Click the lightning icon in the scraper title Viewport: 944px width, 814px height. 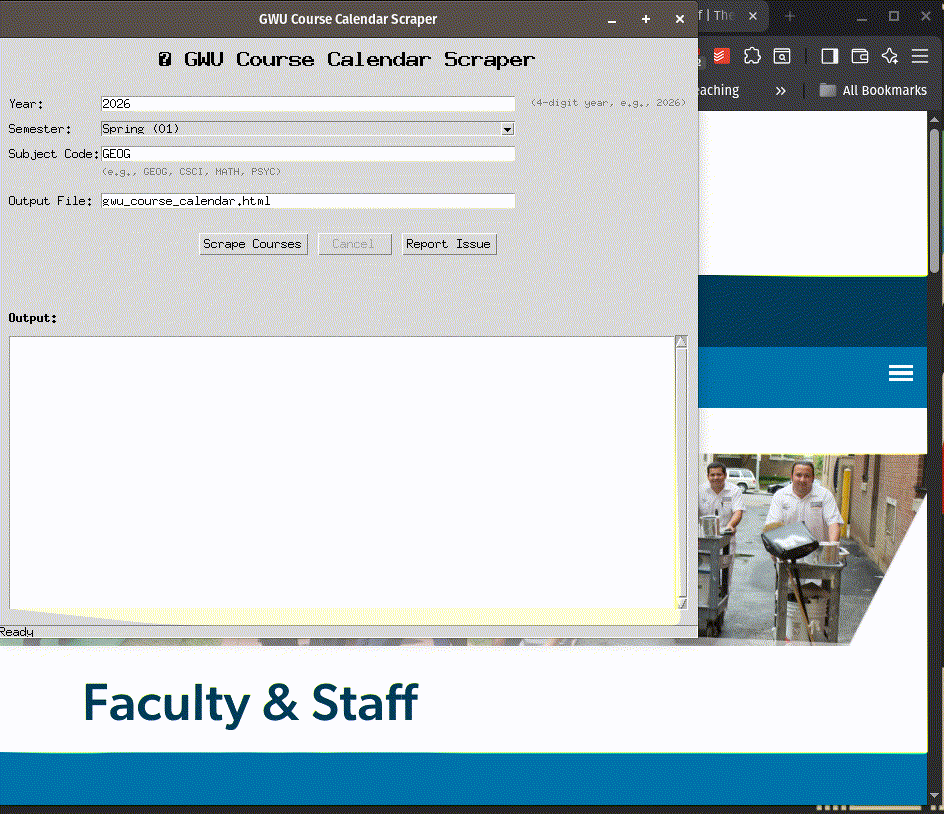pyautogui.click(x=166, y=59)
